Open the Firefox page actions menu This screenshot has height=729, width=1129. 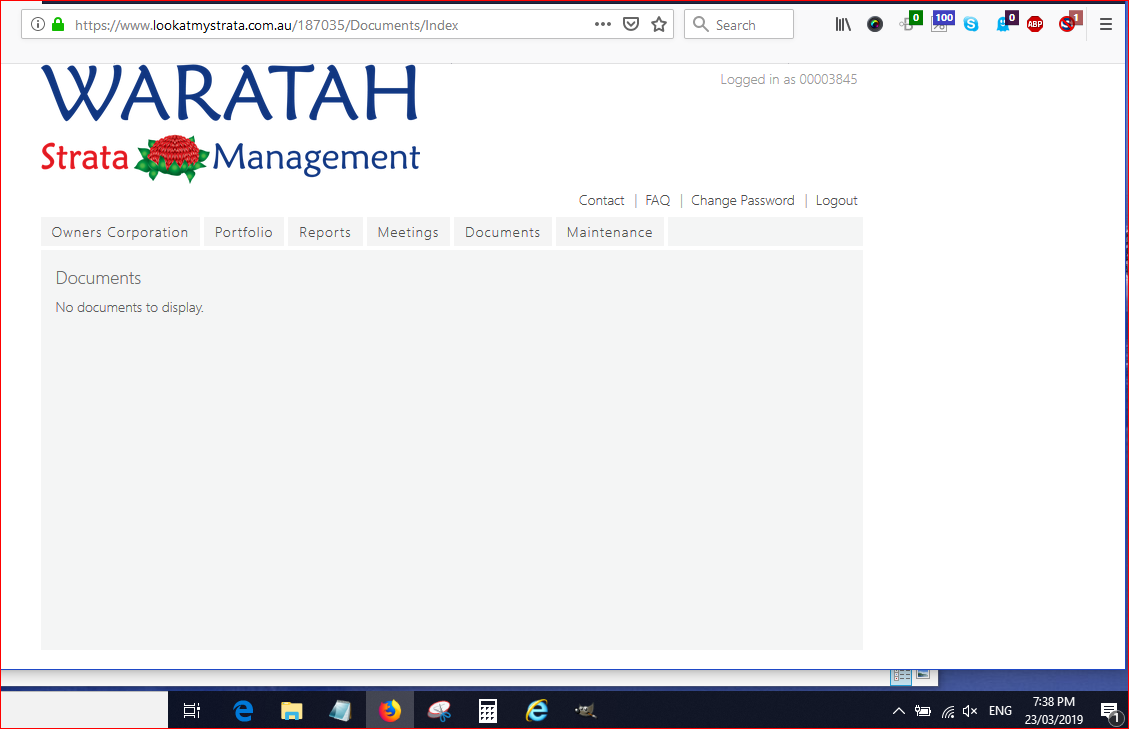603,24
